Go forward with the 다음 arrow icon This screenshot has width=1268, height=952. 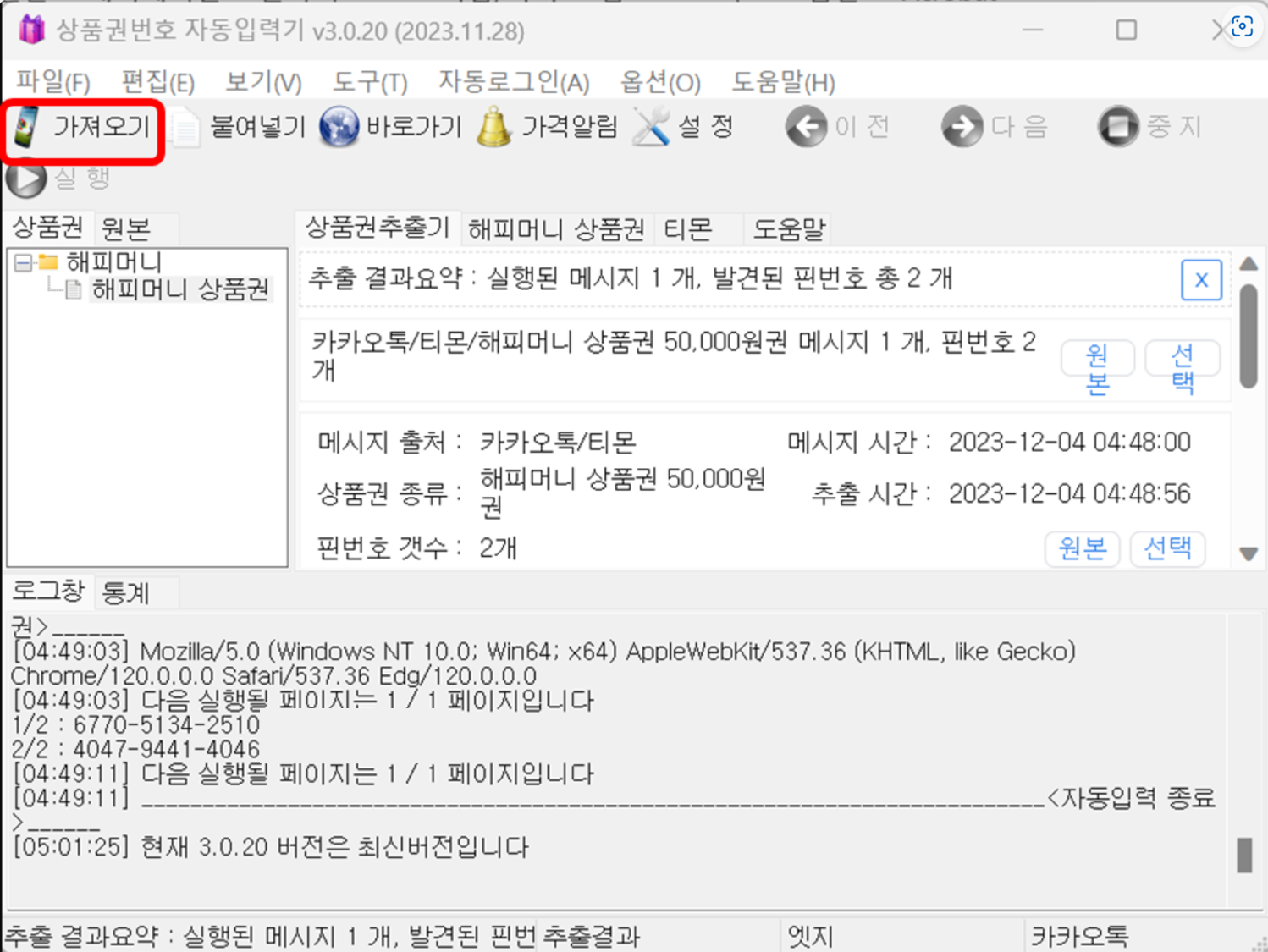(x=962, y=127)
